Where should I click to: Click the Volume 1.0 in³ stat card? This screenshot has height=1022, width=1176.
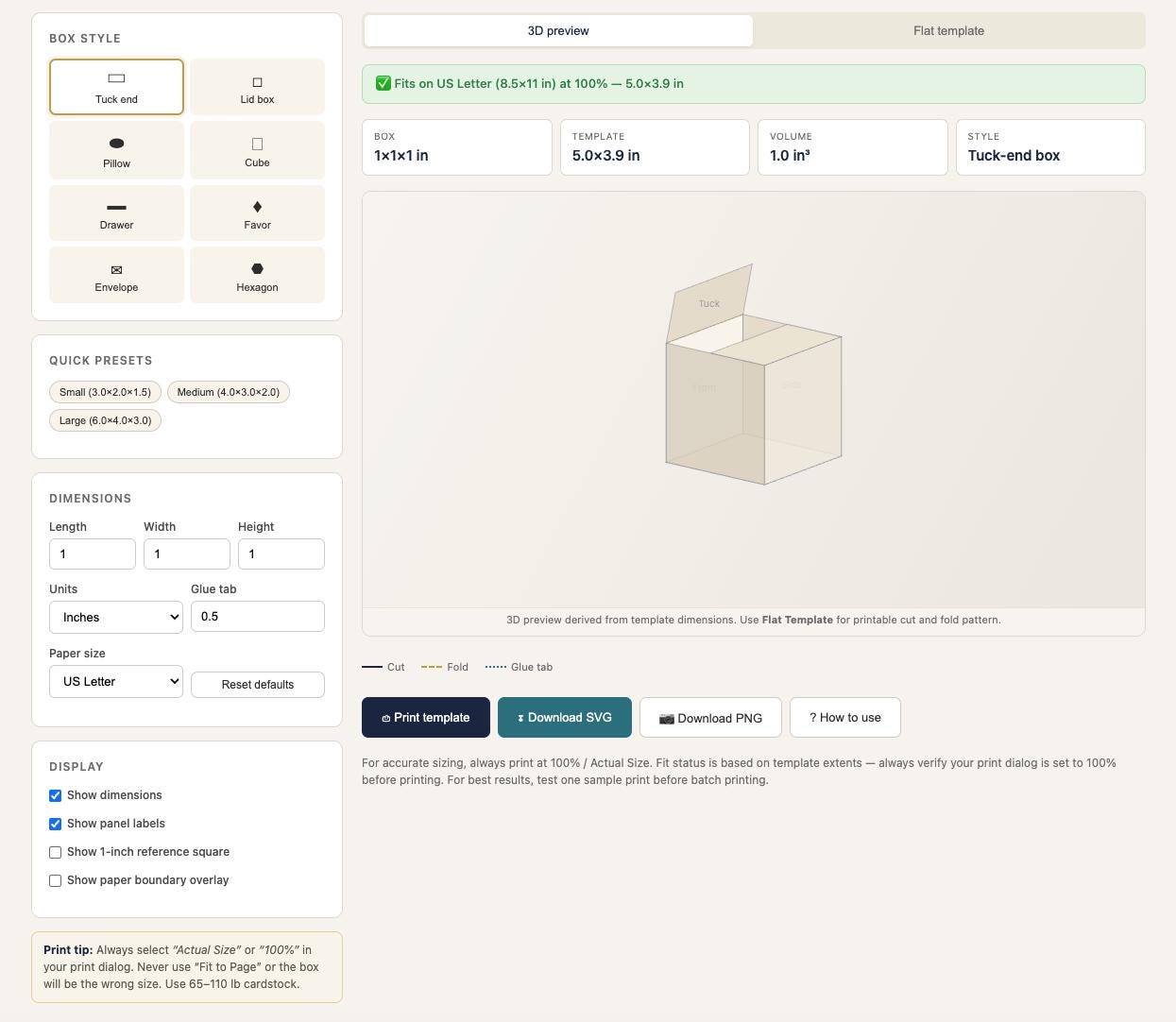tap(853, 147)
